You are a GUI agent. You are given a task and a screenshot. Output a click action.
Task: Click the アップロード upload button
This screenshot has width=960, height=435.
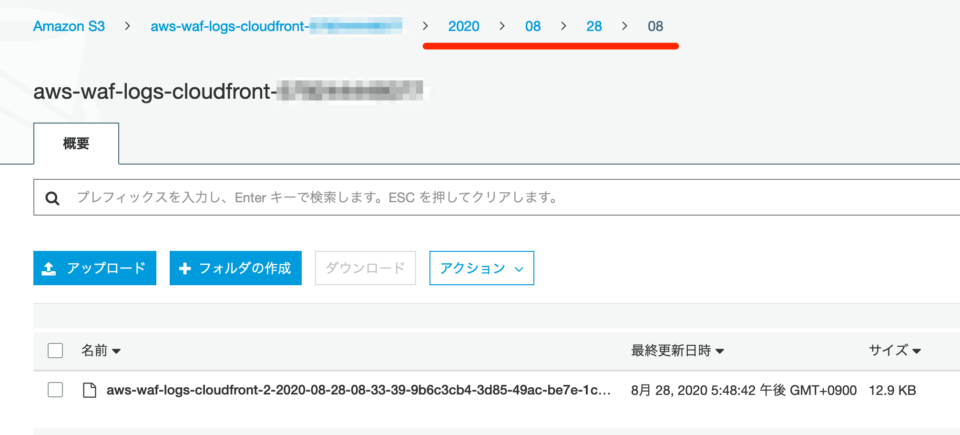click(94, 268)
